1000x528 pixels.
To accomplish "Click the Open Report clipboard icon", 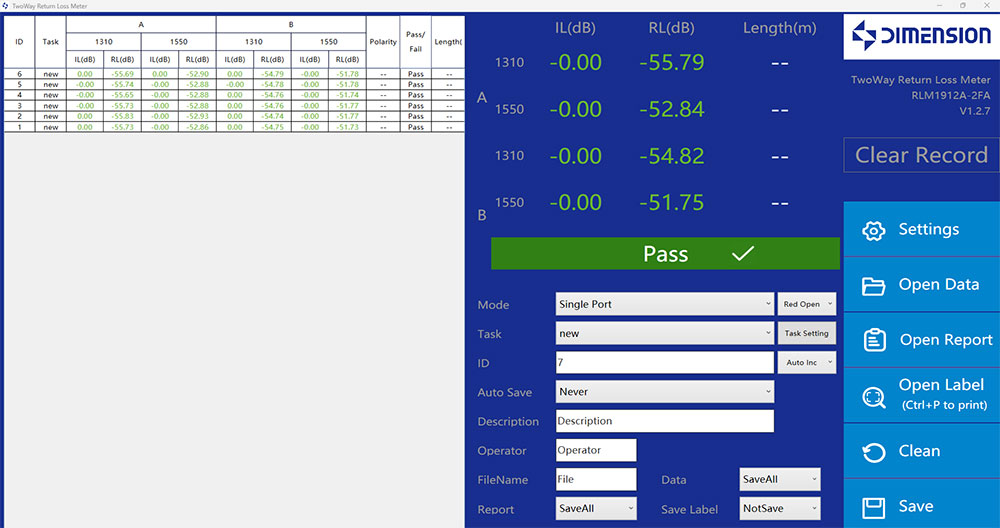I will click(874, 340).
